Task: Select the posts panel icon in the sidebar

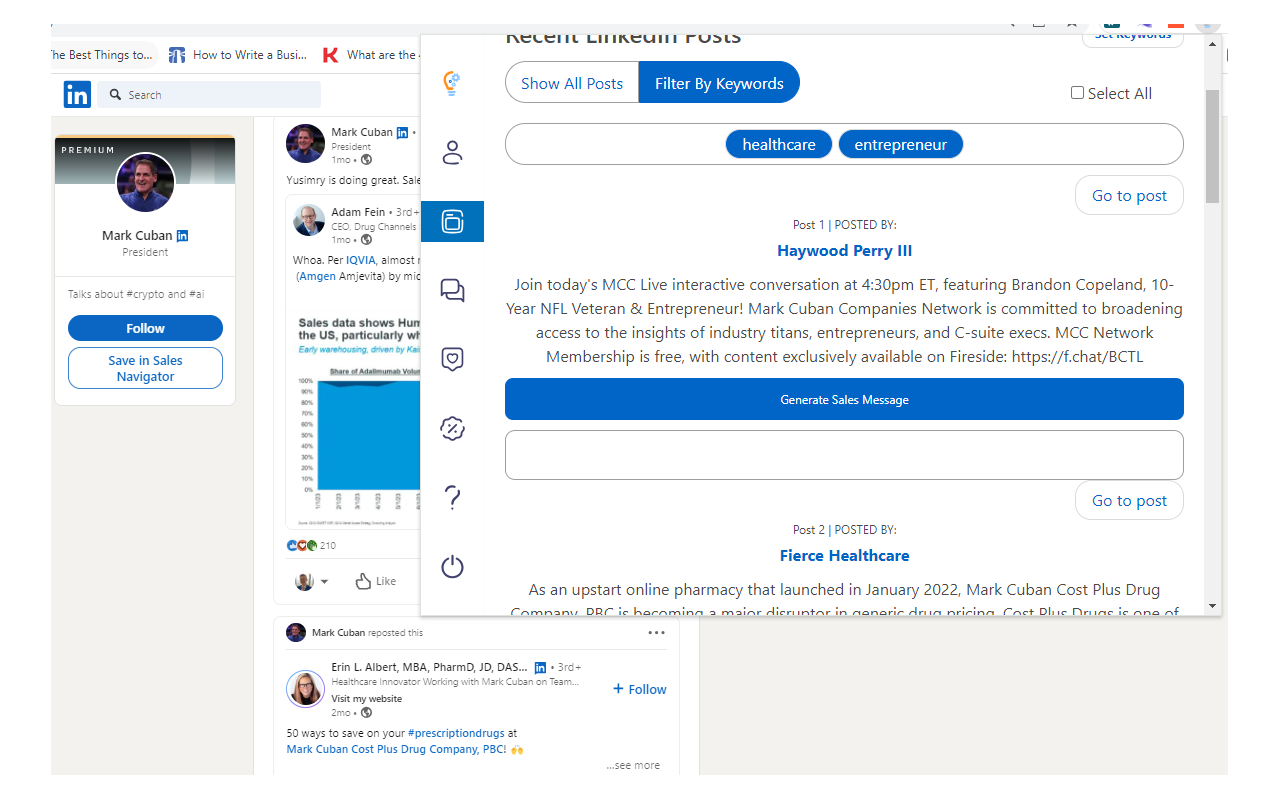Action: (x=452, y=221)
